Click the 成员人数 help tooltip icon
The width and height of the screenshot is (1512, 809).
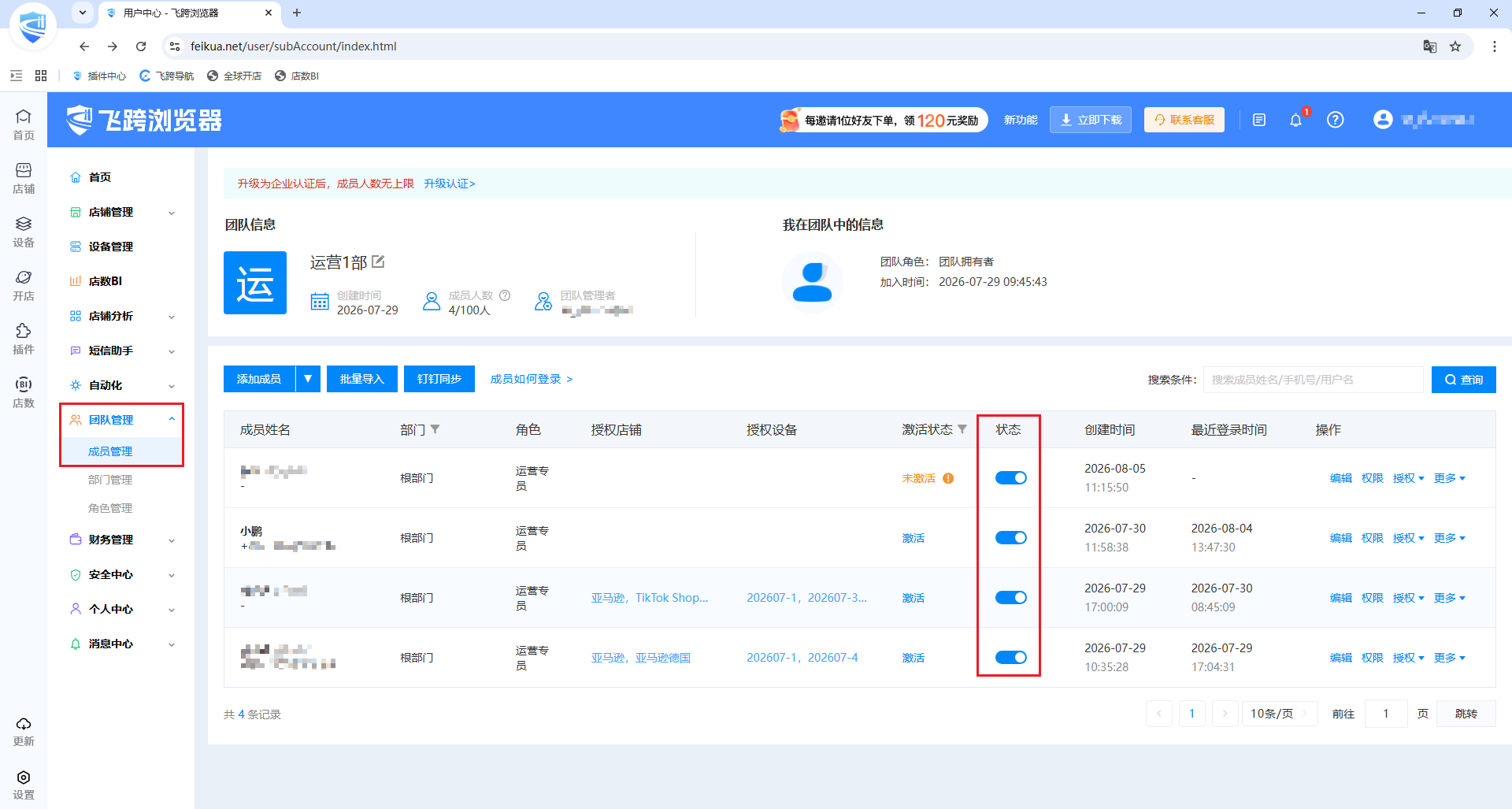pos(505,295)
